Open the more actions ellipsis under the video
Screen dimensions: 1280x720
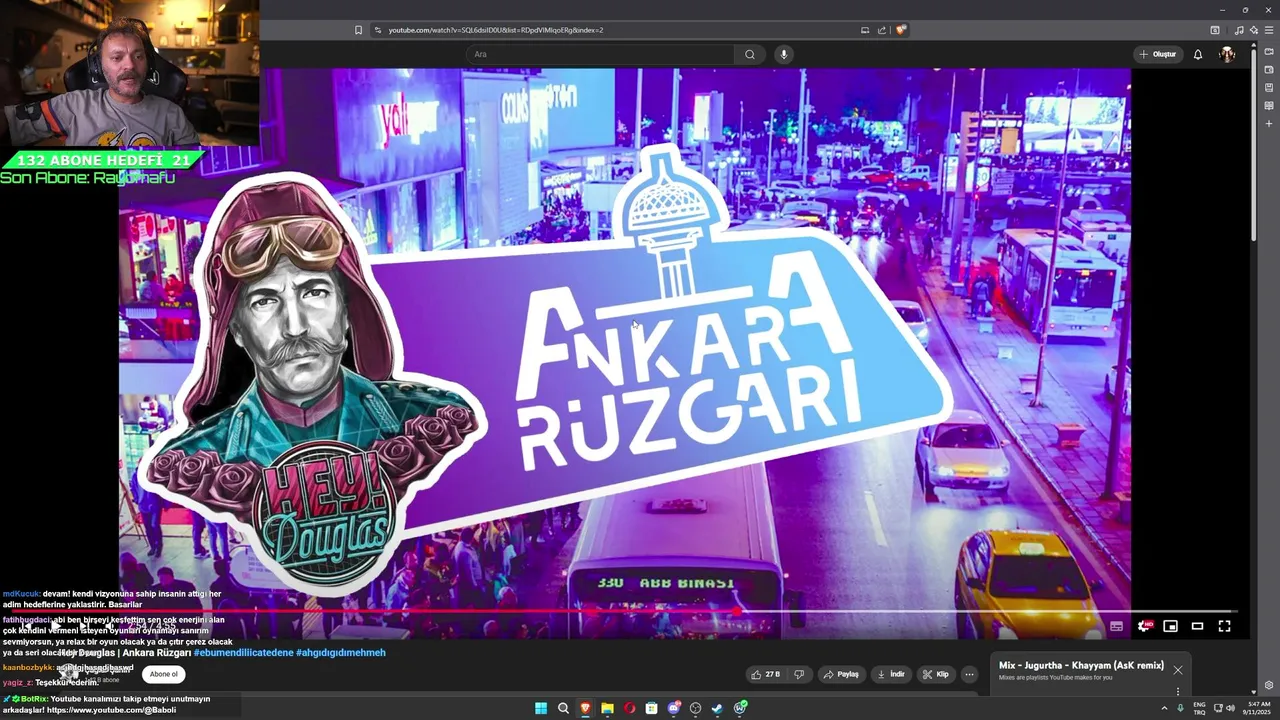[969, 674]
